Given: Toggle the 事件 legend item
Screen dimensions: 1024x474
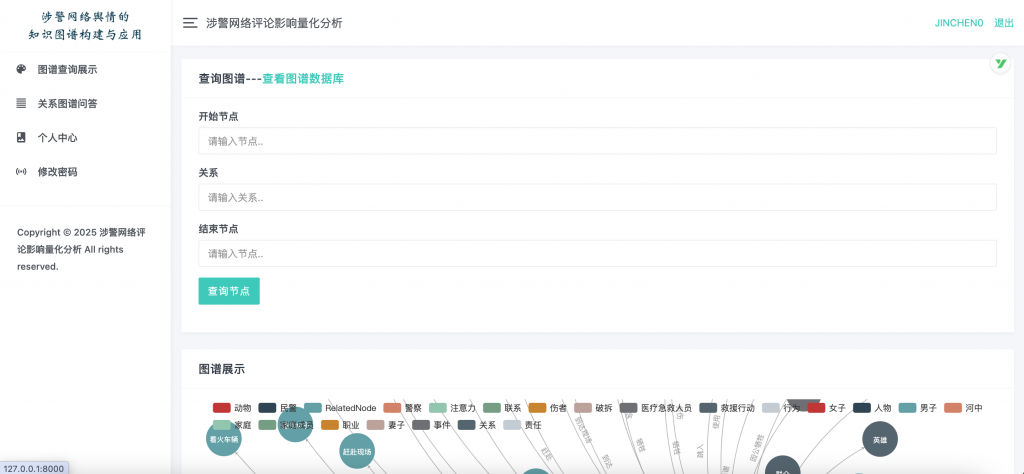Looking at the screenshot, I should tap(432, 425).
